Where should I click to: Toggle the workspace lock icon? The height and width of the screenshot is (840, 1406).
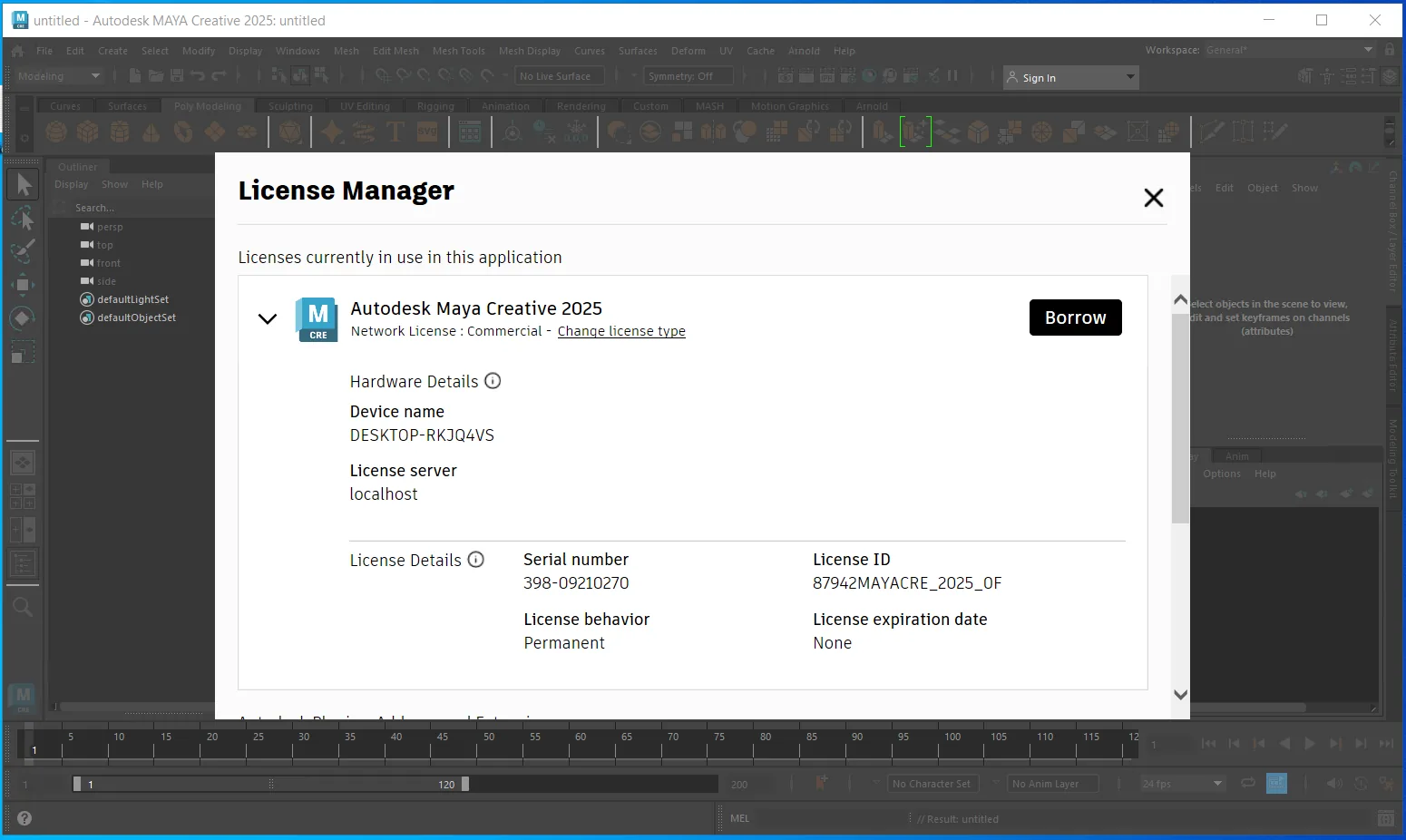click(x=1390, y=50)
